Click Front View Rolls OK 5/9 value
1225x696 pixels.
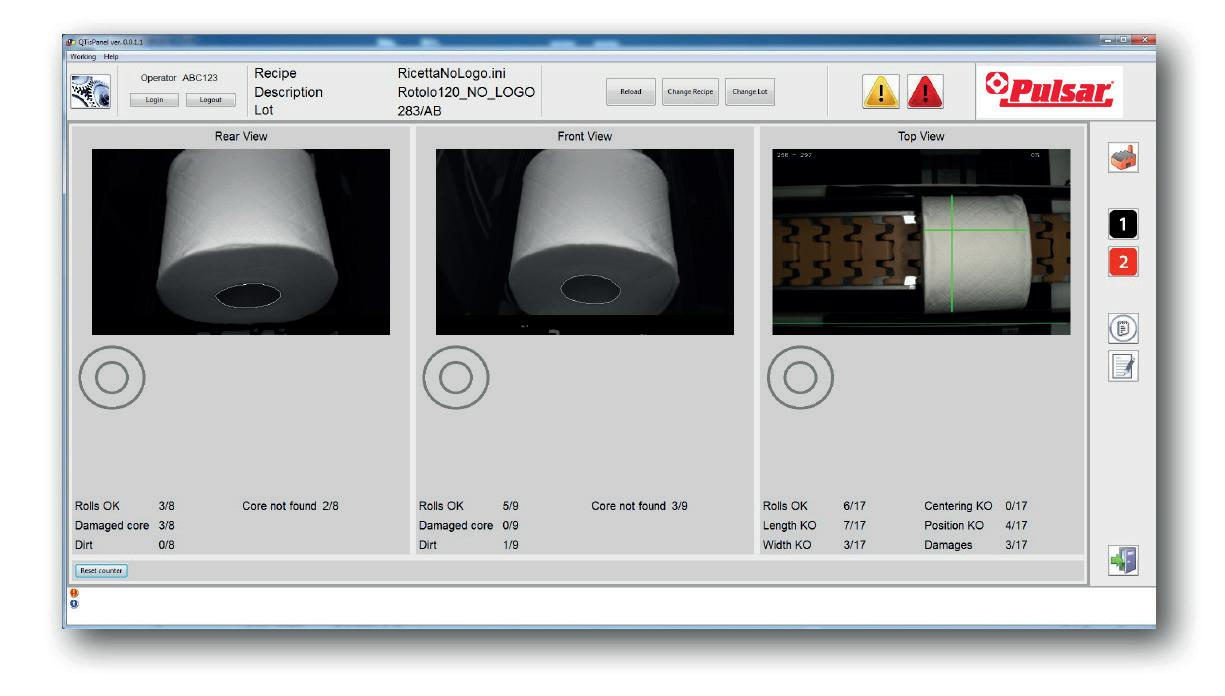pyautogui.click(x=511, y=506)
